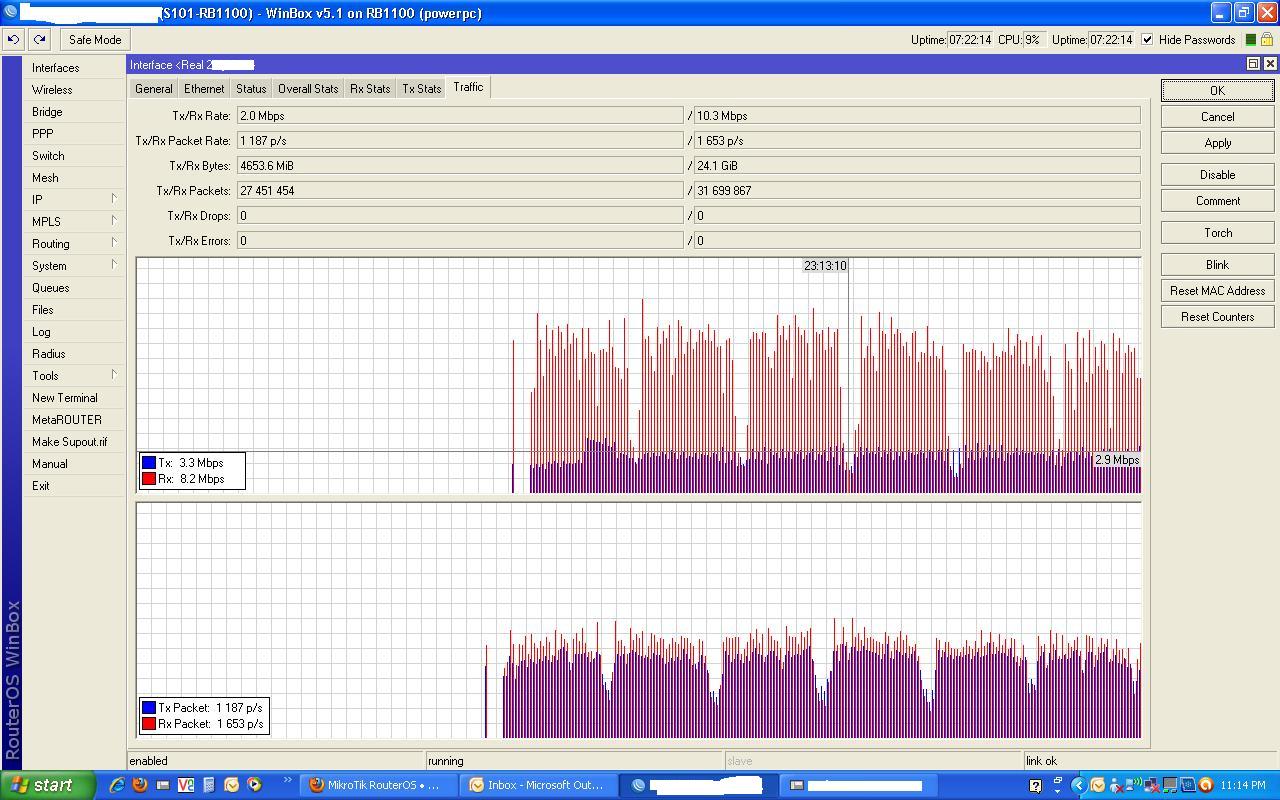Open the Wireless menu
Screen dimensions: 1280x800
(74, 90)
